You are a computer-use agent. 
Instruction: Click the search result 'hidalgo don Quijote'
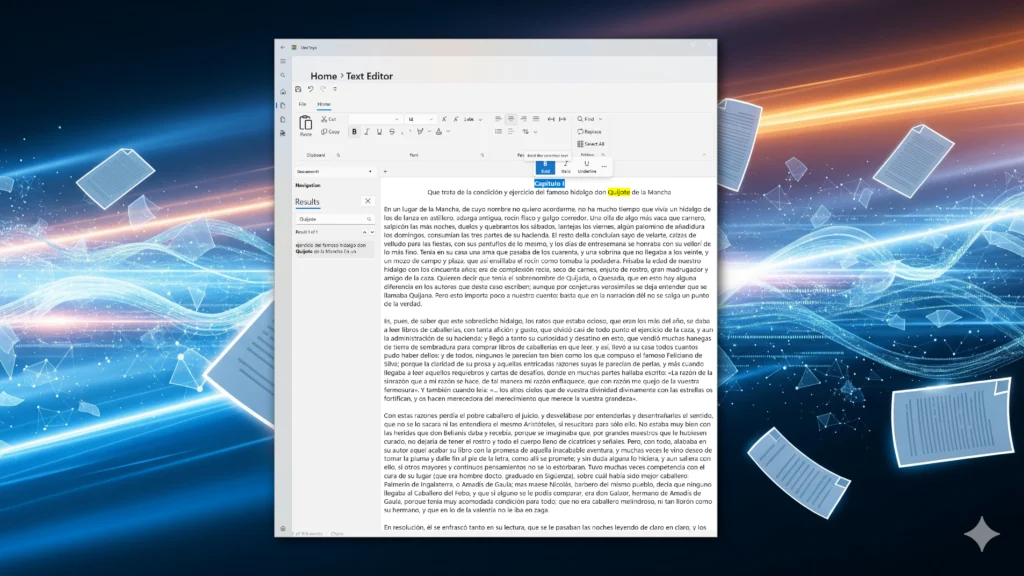click(334, 248)
